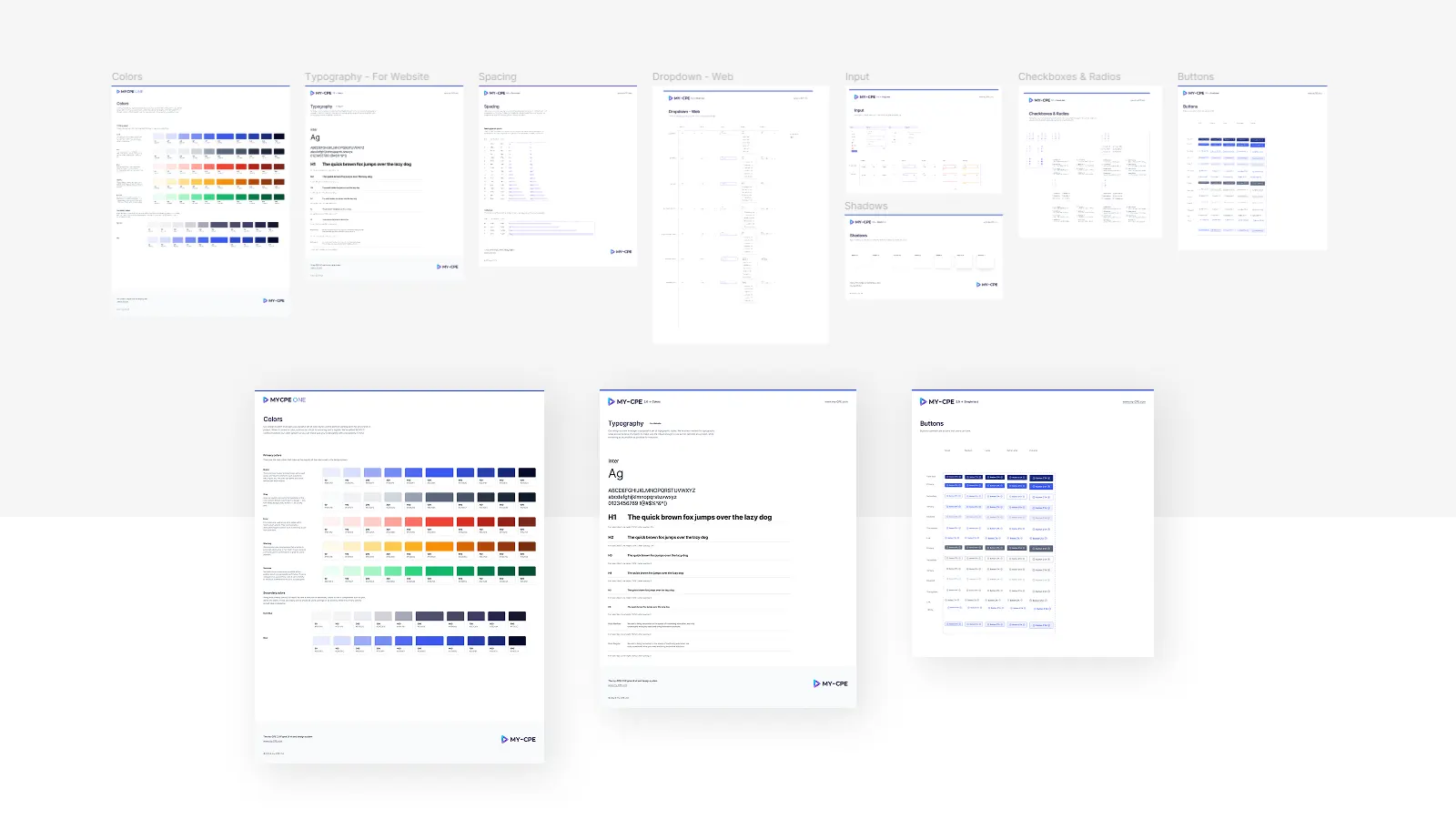Screen dimensions: 1456x819
Task: Click MY-CPE footer logo in Shadows frame
Action: coord(987,285)
